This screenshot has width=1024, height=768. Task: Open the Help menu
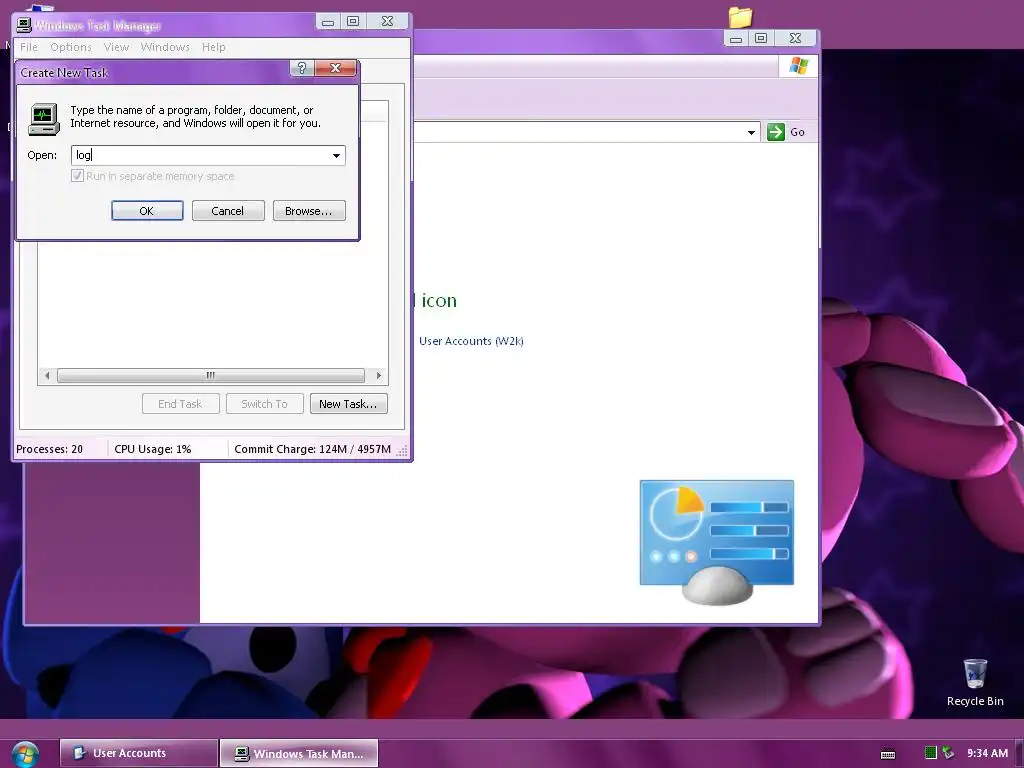click(214, 47)
